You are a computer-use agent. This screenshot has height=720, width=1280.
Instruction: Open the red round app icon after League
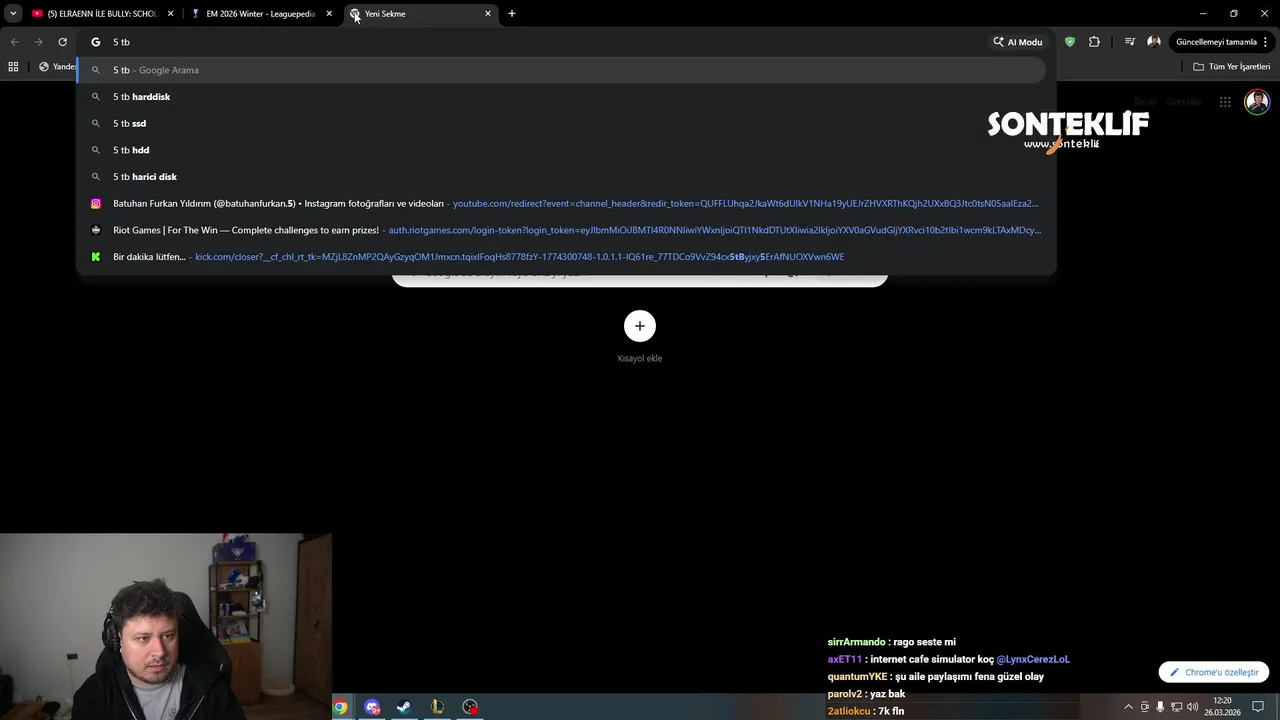[470, 707]
